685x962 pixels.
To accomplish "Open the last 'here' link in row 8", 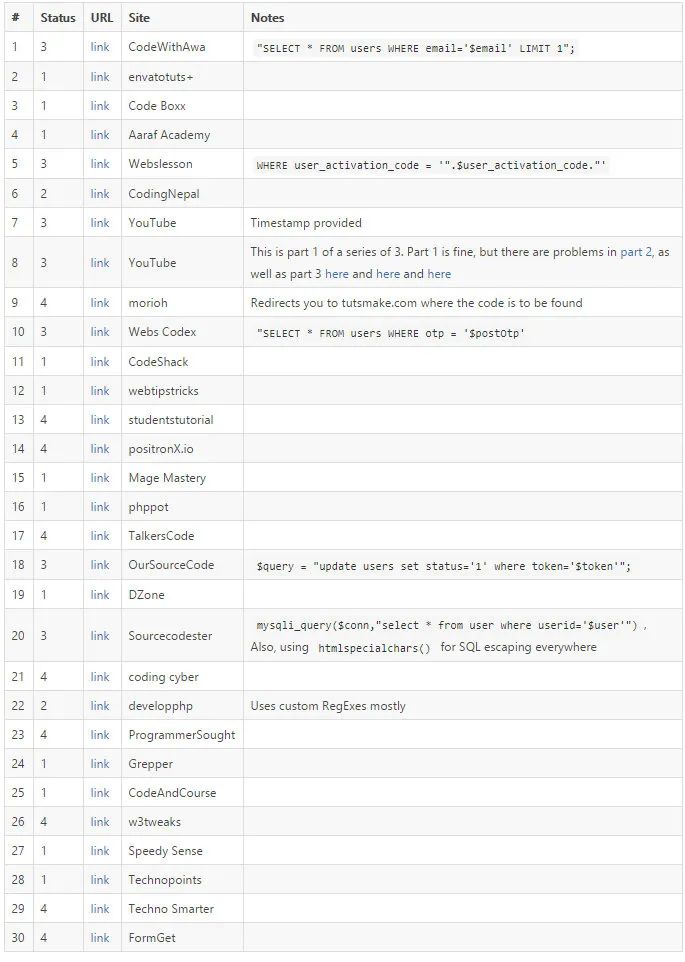I will coord(439,274).
